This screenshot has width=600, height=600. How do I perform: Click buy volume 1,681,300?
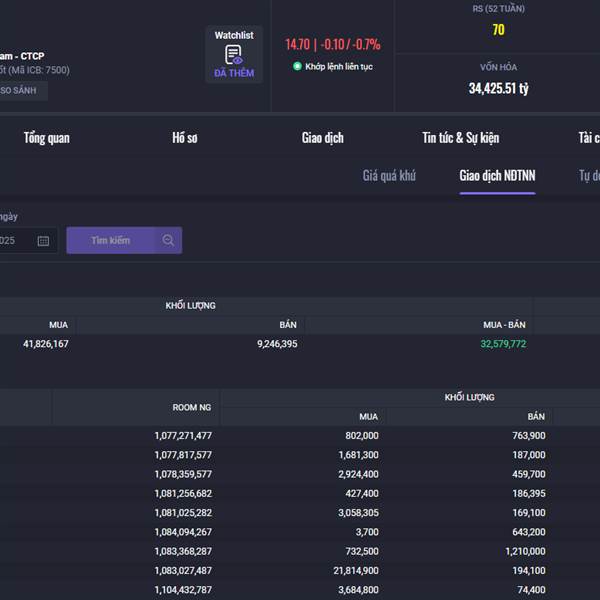click(x=358, y=455)
